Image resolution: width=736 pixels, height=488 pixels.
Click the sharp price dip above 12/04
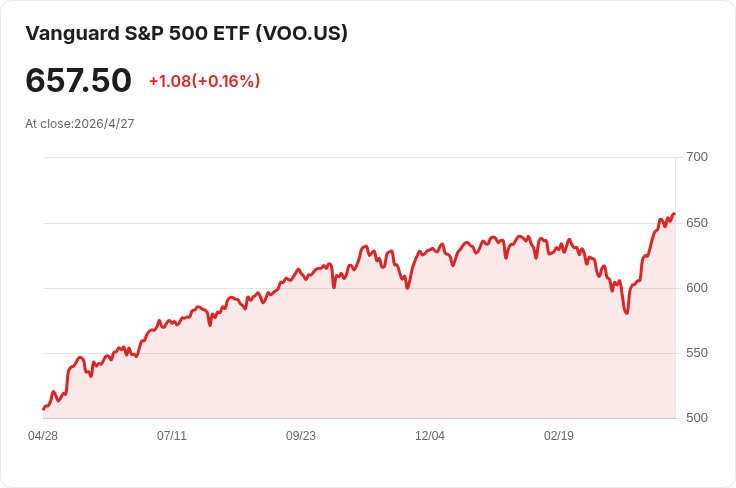[407, 288]
